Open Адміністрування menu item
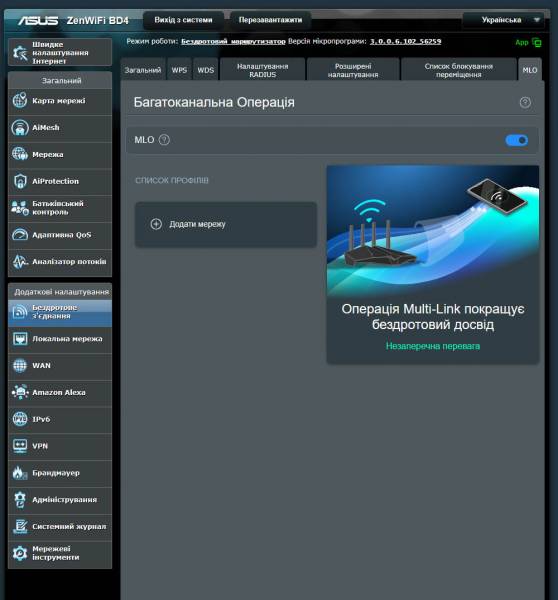 pos(60,500)
